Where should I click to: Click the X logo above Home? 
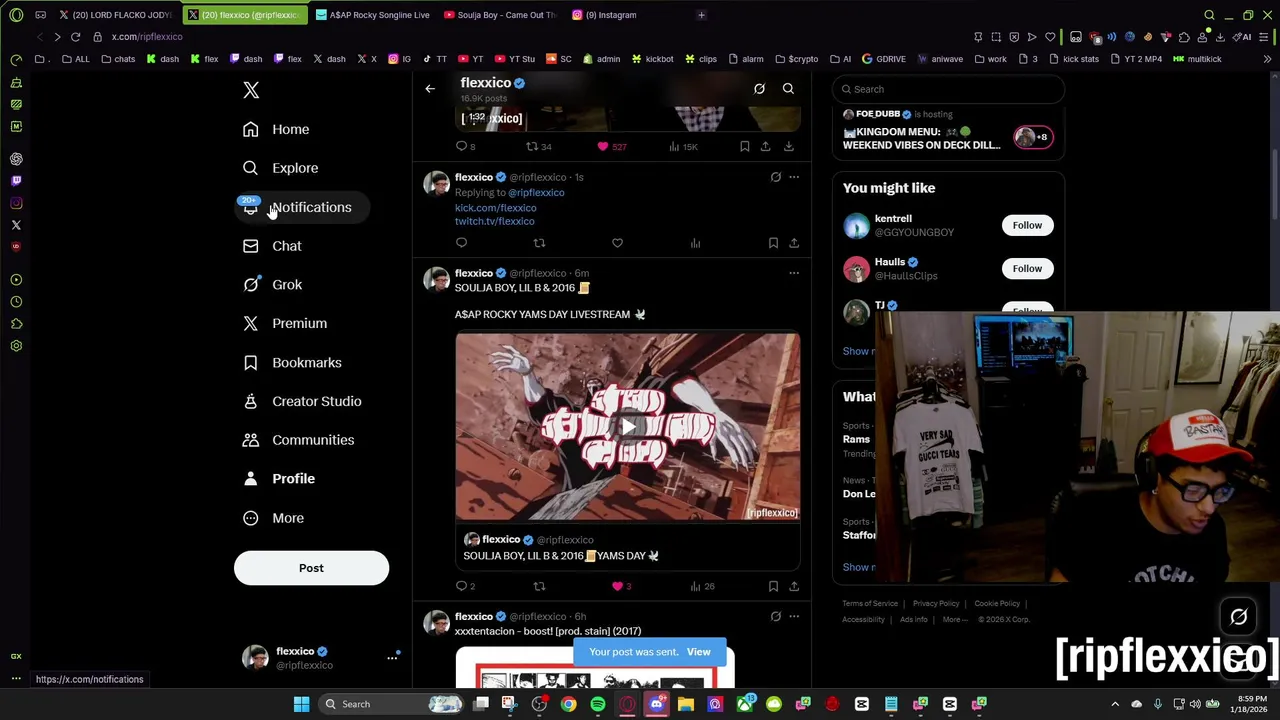click(x=251, y=90)
